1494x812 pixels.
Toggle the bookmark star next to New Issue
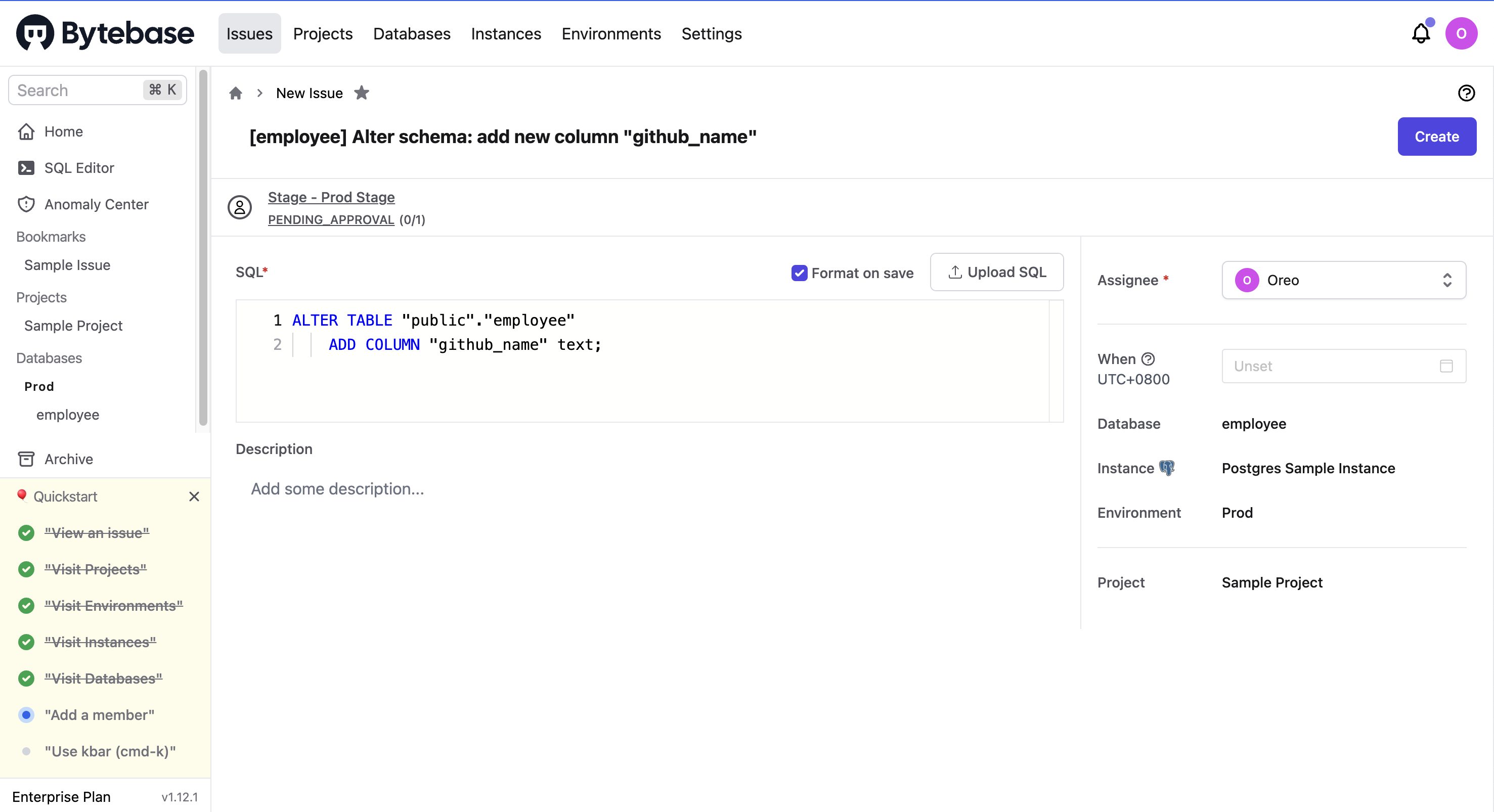(361, 93)
